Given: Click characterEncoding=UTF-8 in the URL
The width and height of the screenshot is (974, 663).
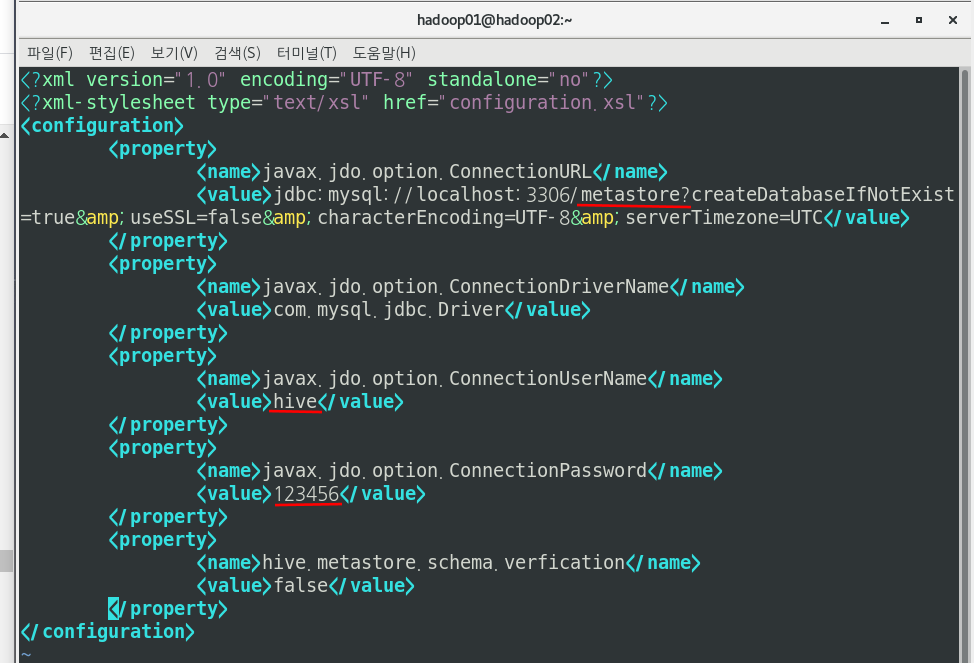Looking at the screenshot, I should tap(444, 217).
